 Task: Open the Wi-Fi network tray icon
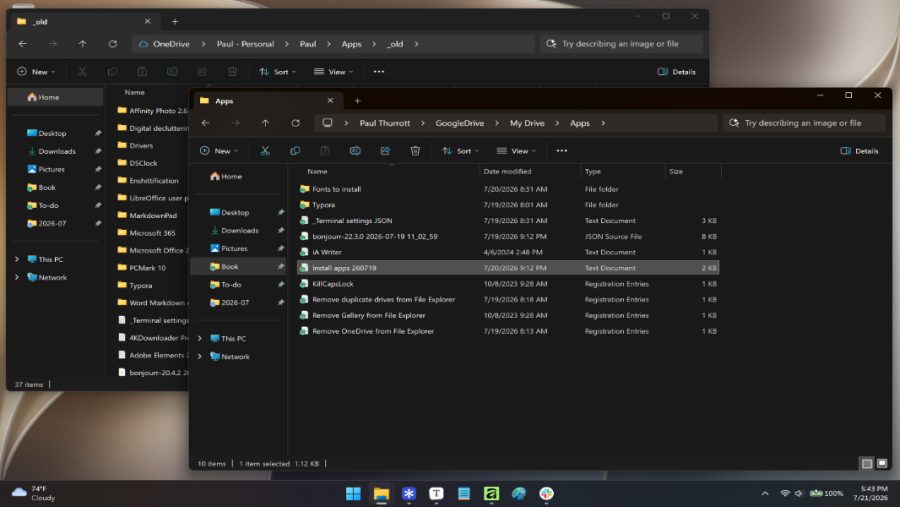pos(785,493)
